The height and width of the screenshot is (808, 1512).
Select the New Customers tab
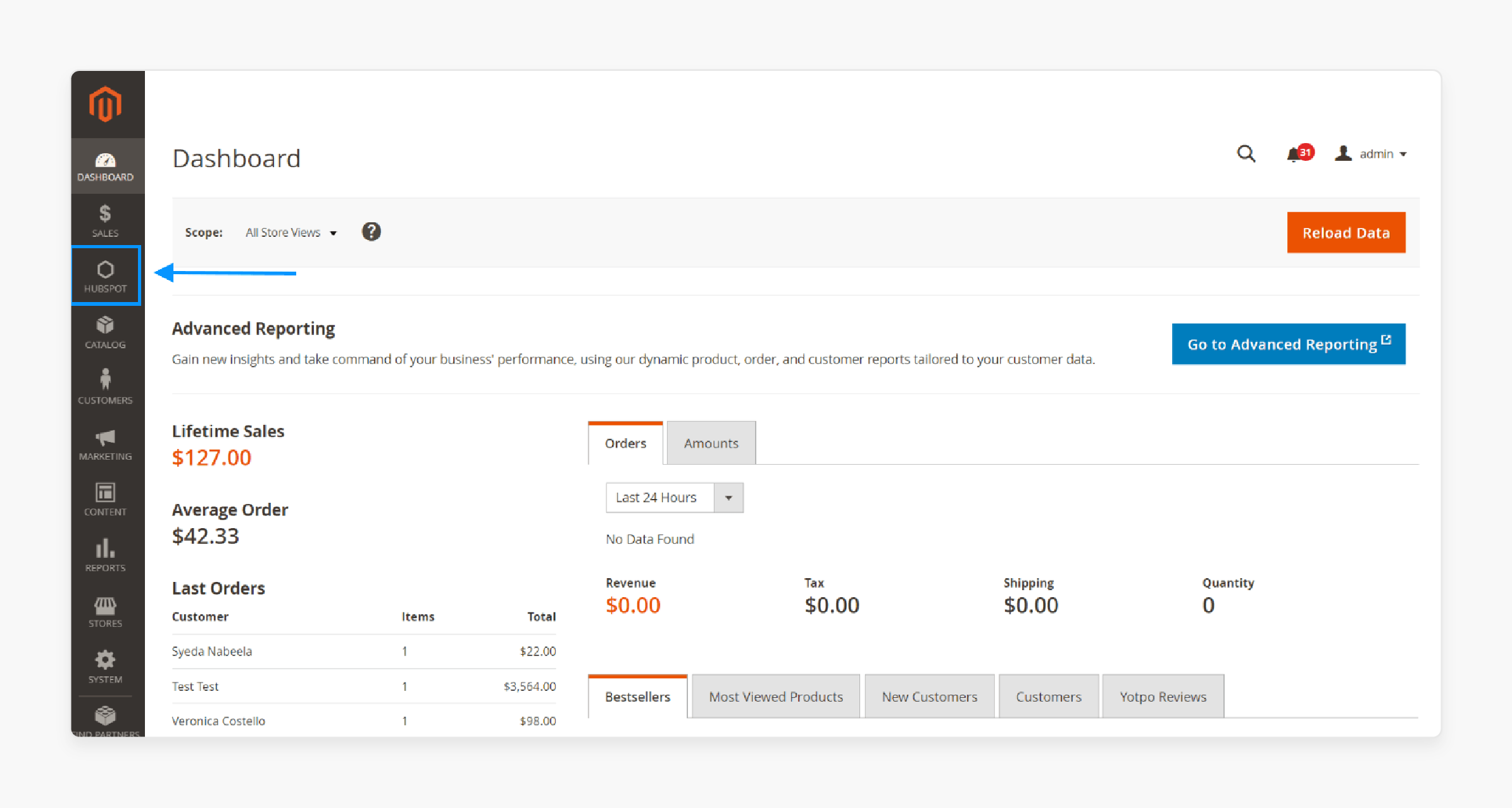930,697
